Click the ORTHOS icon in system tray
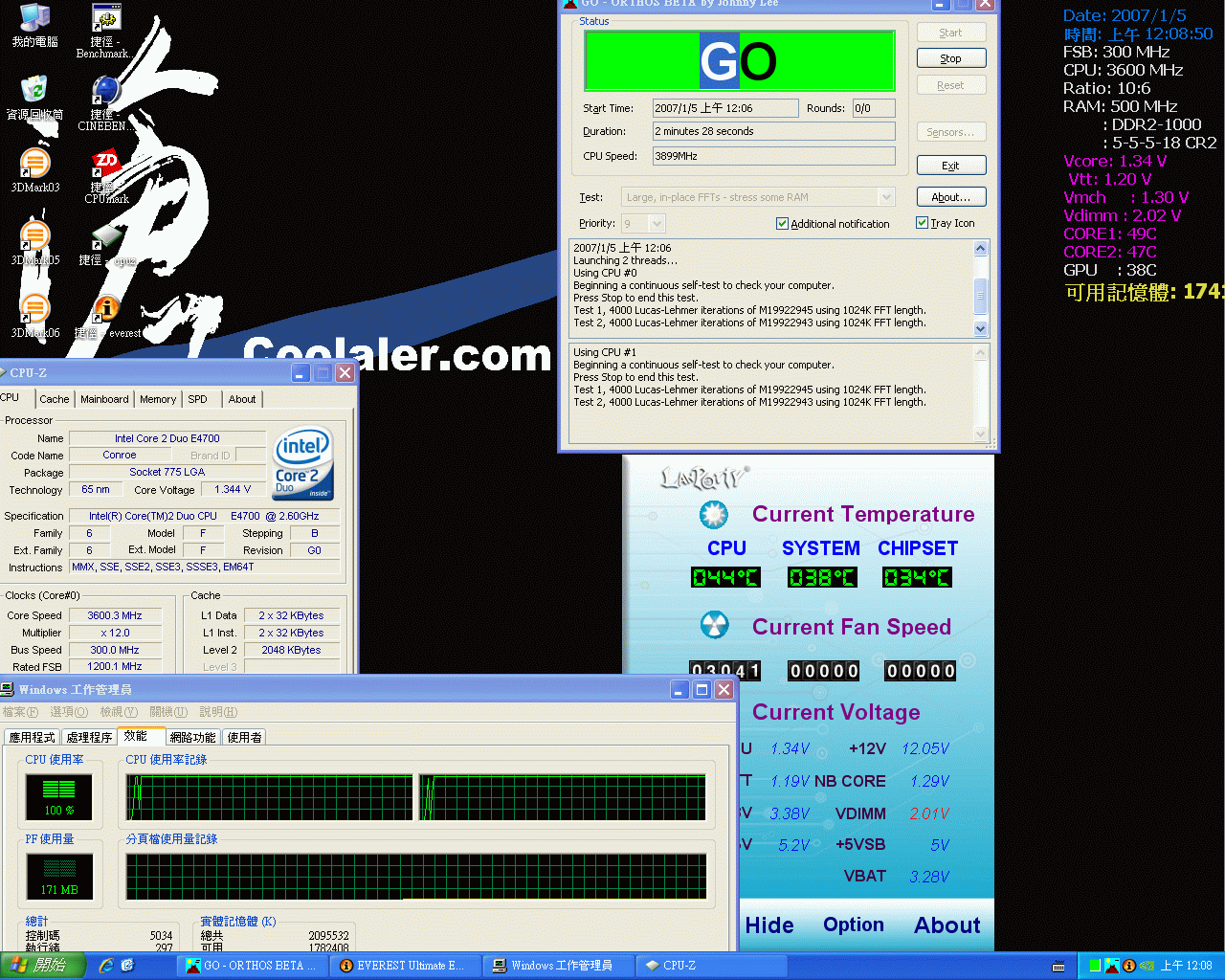The height and width of the screenshot is (980, 1225). [1112, 966]
